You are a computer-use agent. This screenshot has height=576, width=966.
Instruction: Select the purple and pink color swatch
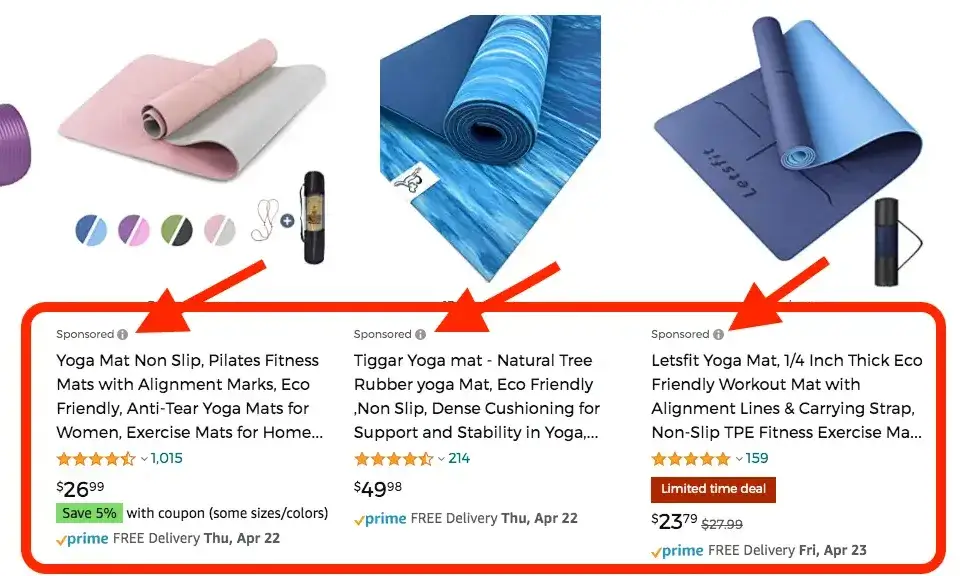[134, 230]
